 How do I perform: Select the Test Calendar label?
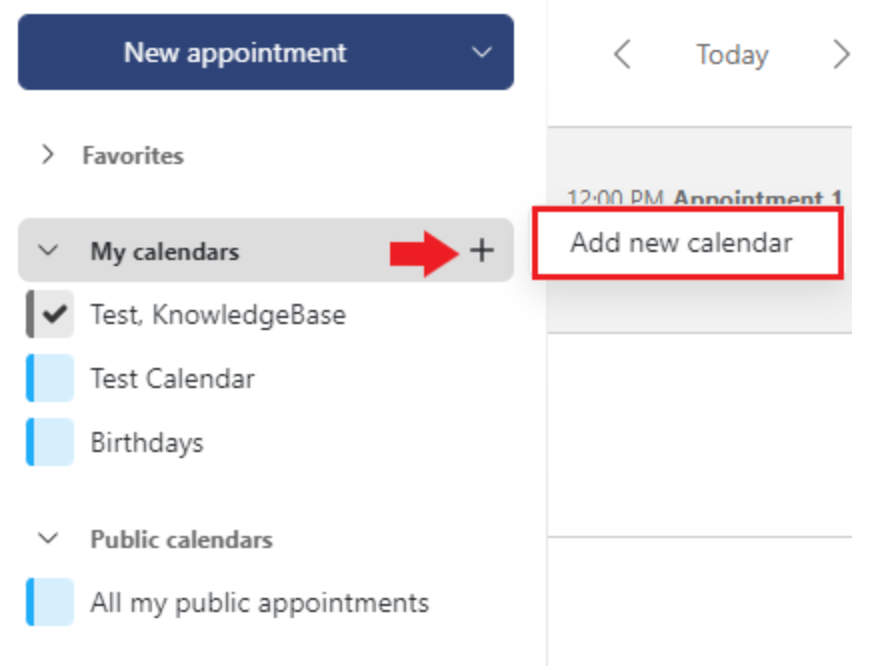click(x=172, y=379)
